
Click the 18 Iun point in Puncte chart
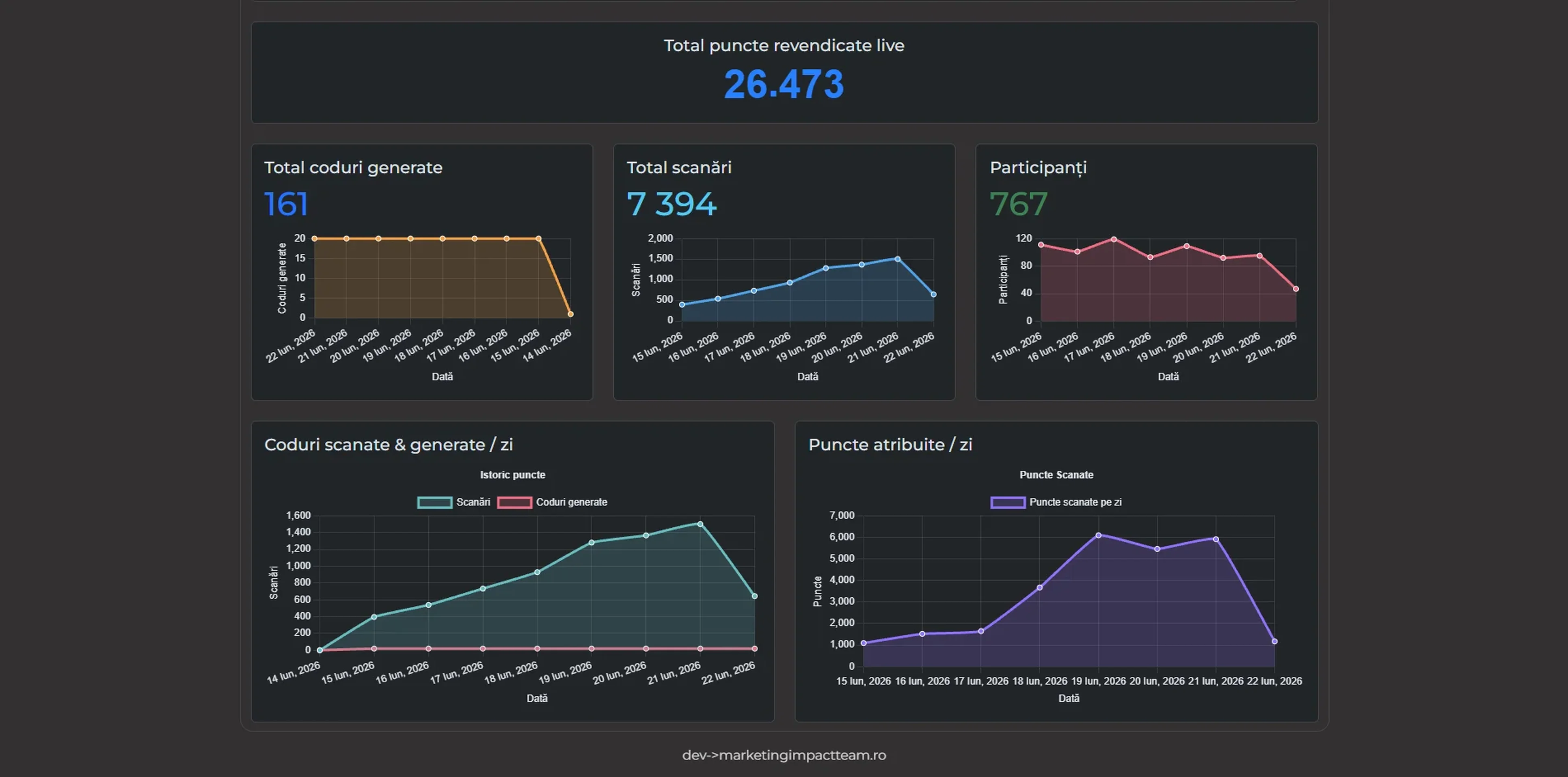[1039, 588]
